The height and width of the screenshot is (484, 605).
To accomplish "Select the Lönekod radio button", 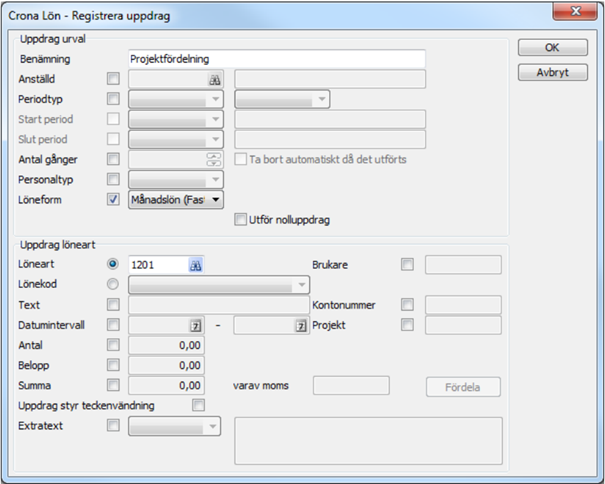I will click(113, 284).
